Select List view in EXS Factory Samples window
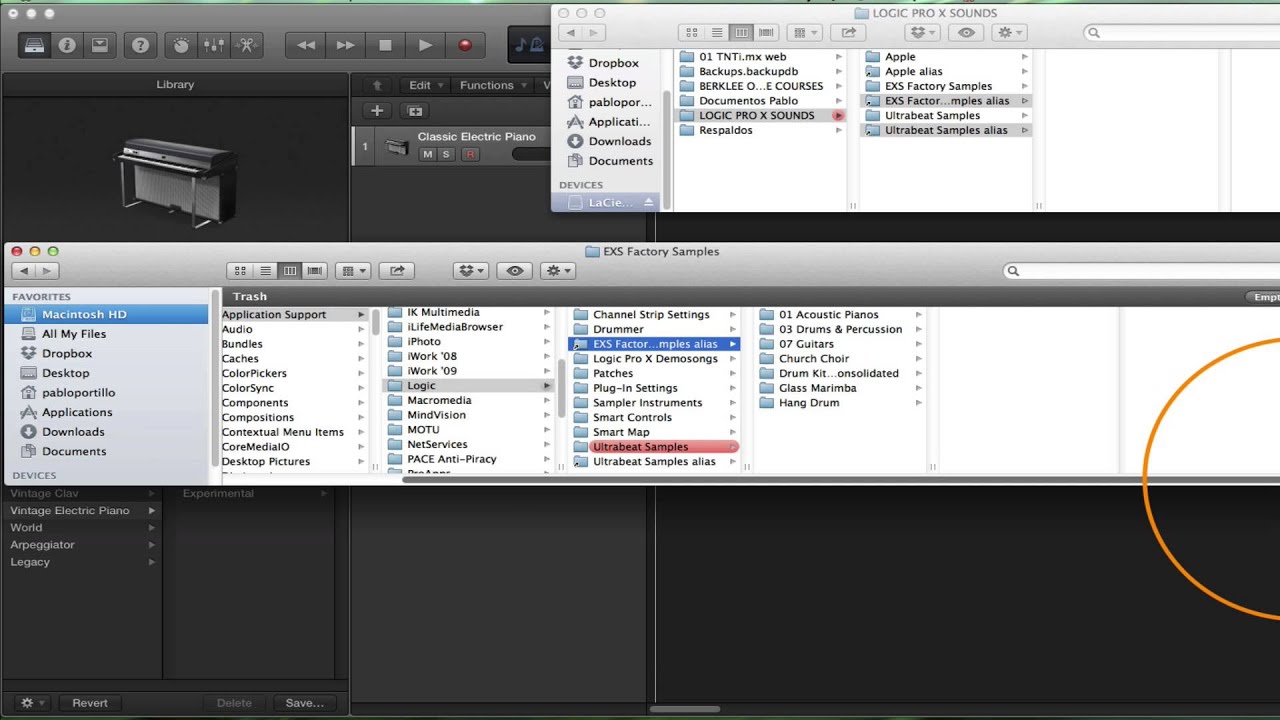This screenshot has width=1280, height=720. coord(265,271)
